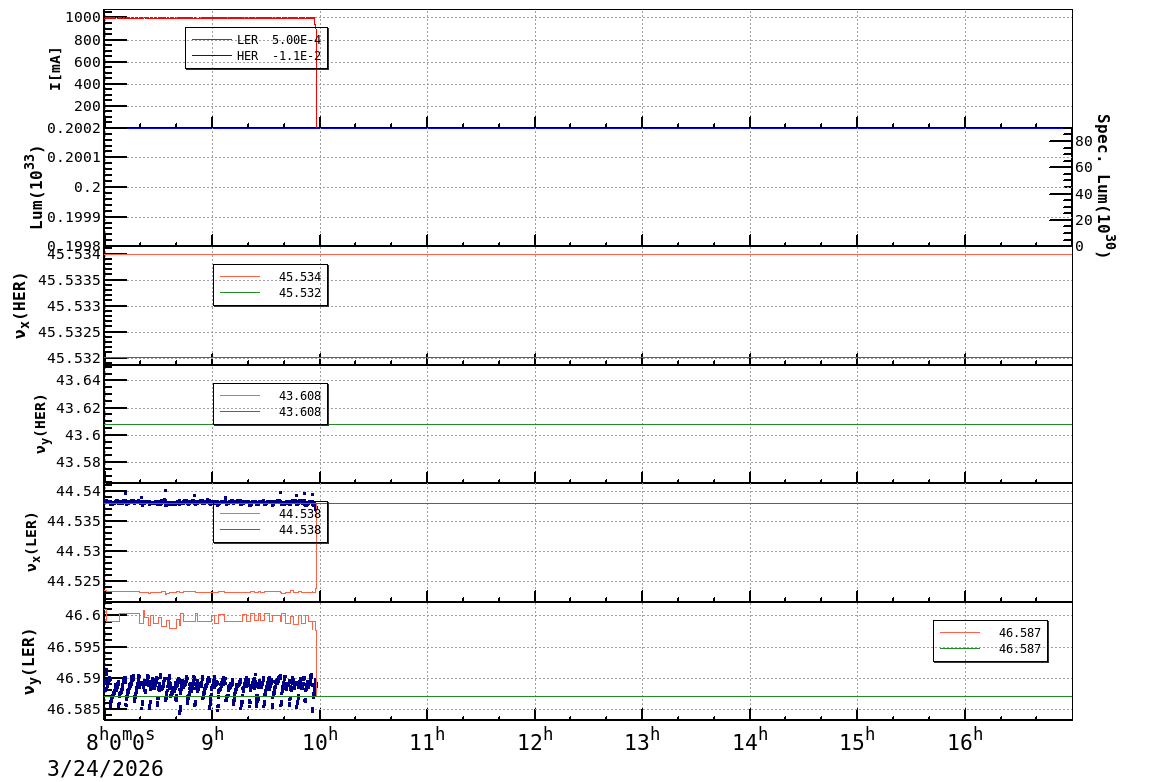Click the I[mA] vertical axis title
The height and width of the screenshot is (782, 1154).
tap(56, 68)
